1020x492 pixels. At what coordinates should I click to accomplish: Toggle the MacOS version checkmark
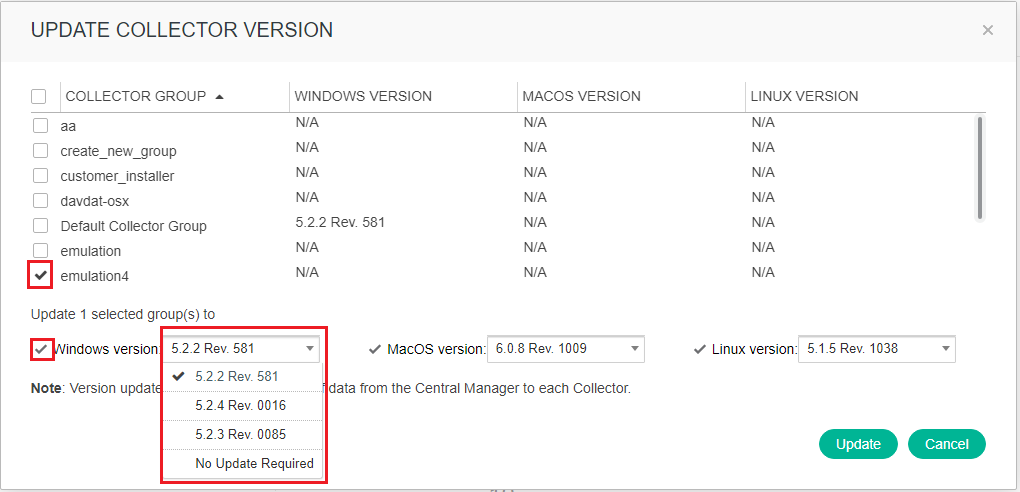[375, 349]
